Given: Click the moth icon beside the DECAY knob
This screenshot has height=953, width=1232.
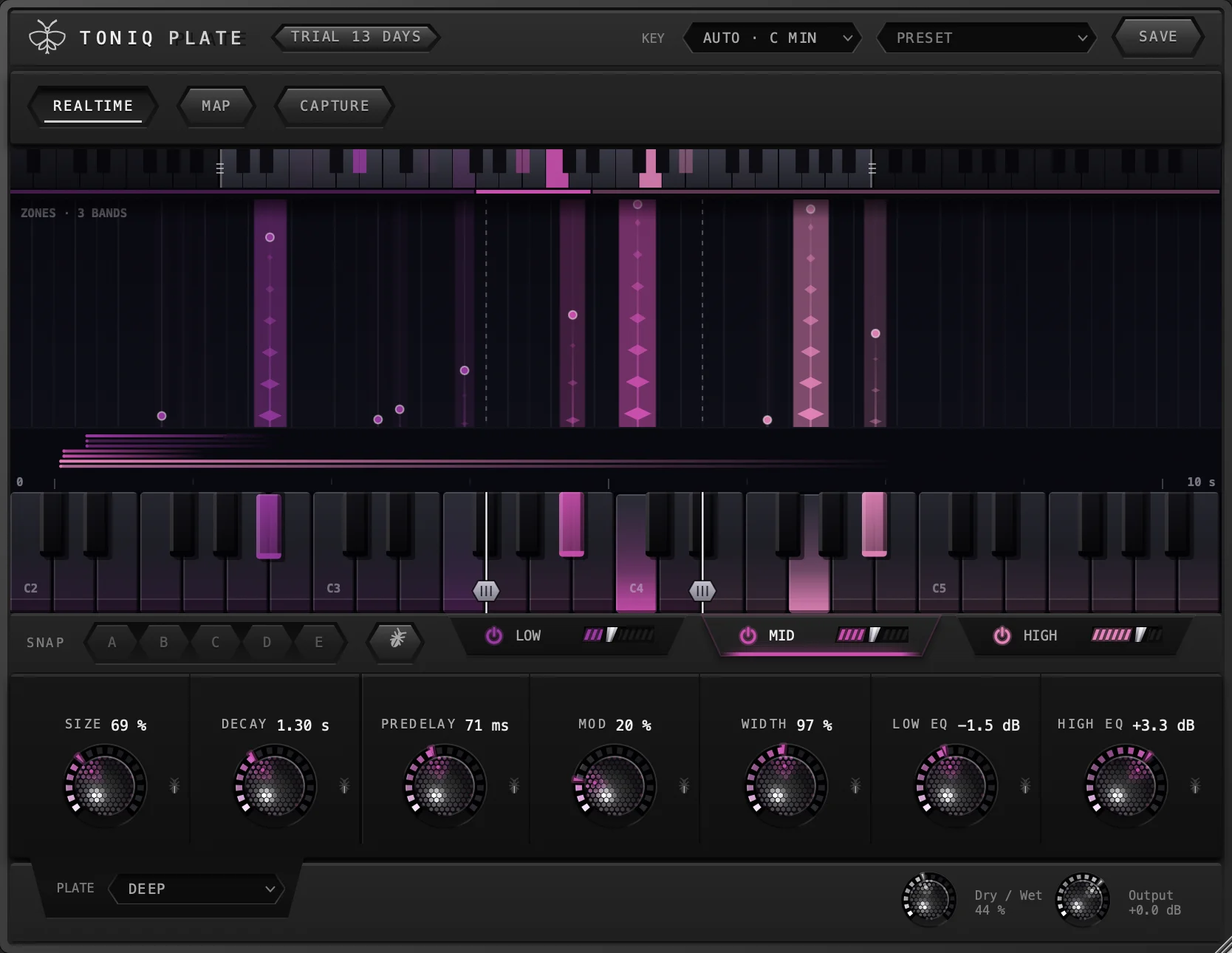Looking at the screenshot, I should point(344,785).
